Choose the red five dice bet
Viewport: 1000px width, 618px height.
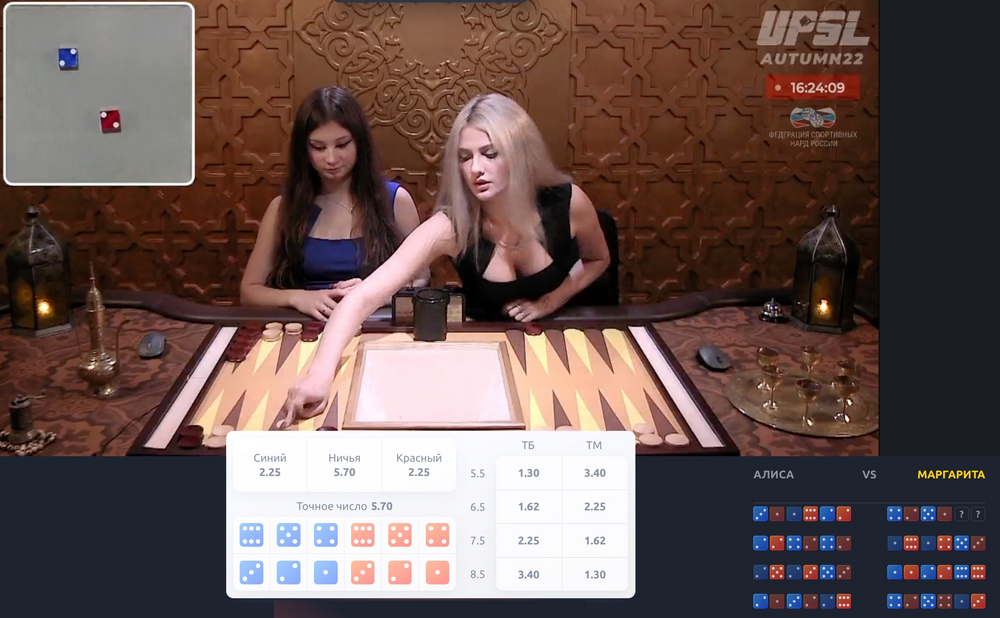point(400,535)
